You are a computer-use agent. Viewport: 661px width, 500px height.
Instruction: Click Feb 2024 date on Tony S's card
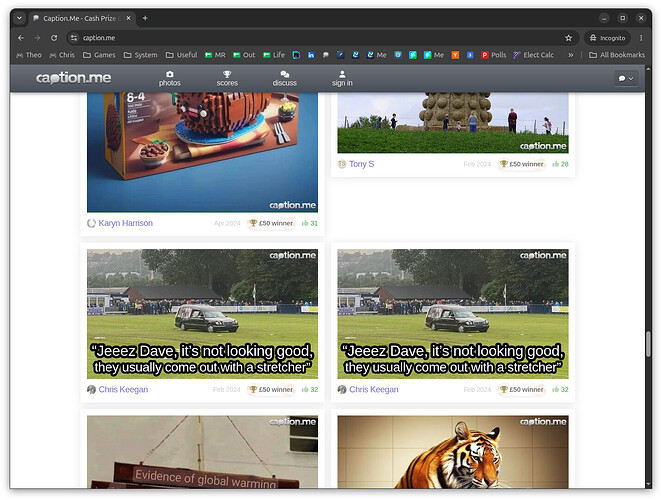(x=477, y=164)
